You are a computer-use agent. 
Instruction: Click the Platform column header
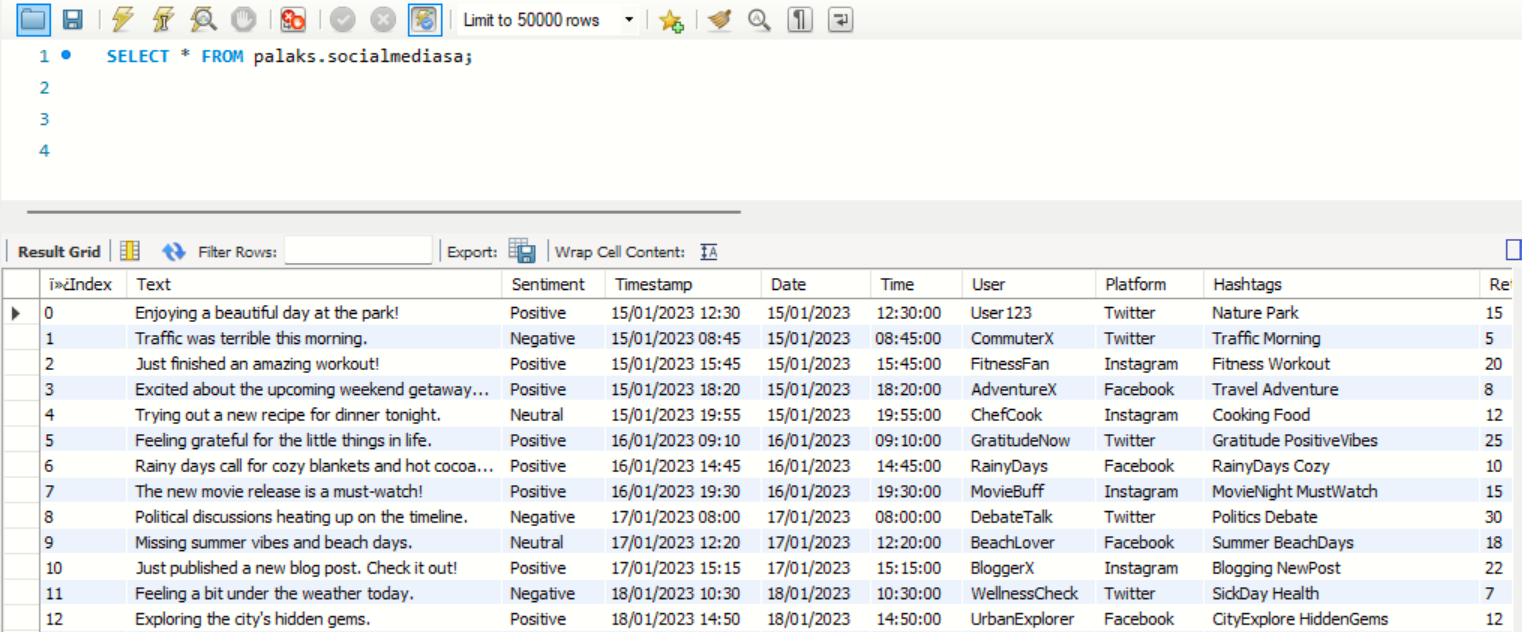click(1150, 285)
